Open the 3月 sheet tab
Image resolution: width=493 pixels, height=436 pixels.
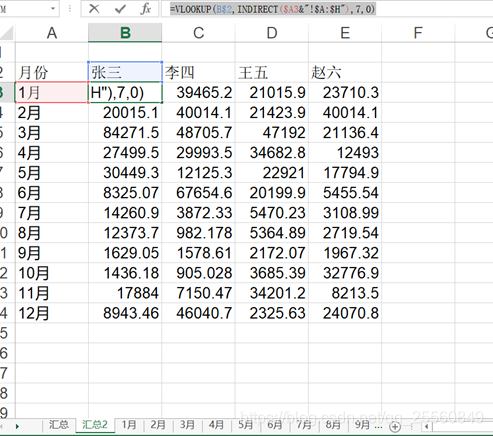[187, 425]
